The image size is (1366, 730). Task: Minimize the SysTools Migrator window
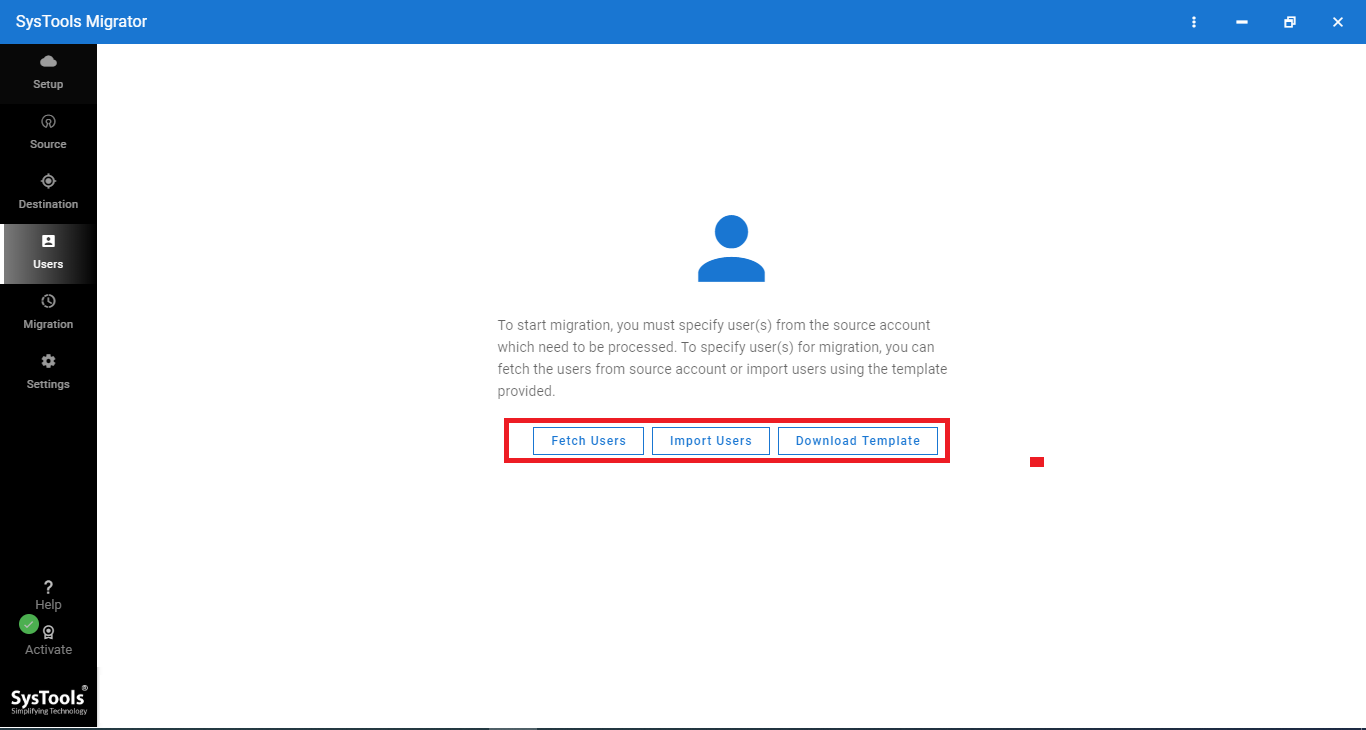click(x=1242, y=22)
